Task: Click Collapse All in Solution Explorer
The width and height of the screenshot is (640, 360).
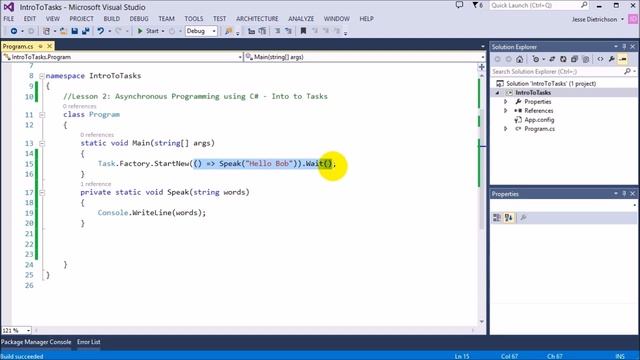Action: click(574, 59)
